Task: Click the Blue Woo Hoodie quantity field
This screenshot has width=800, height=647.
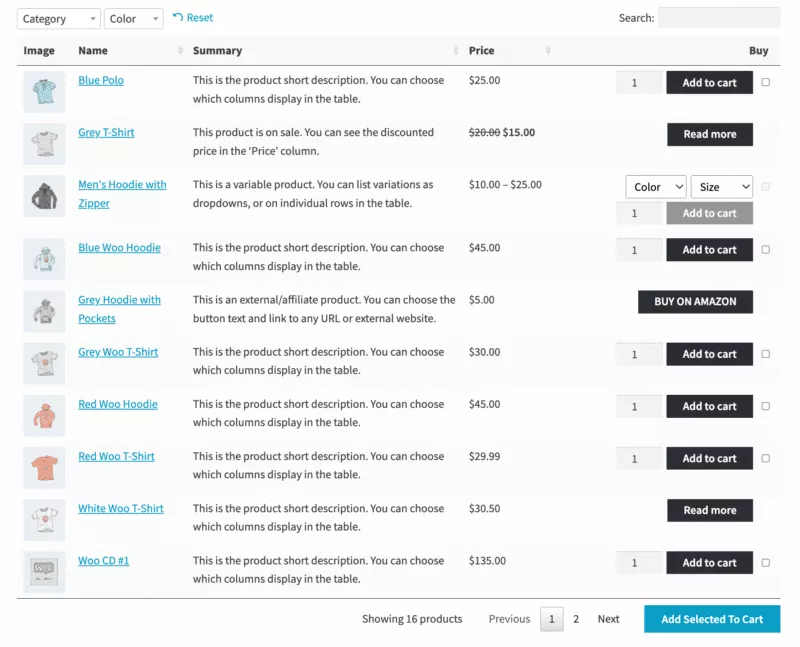Action: pos(639,250)
